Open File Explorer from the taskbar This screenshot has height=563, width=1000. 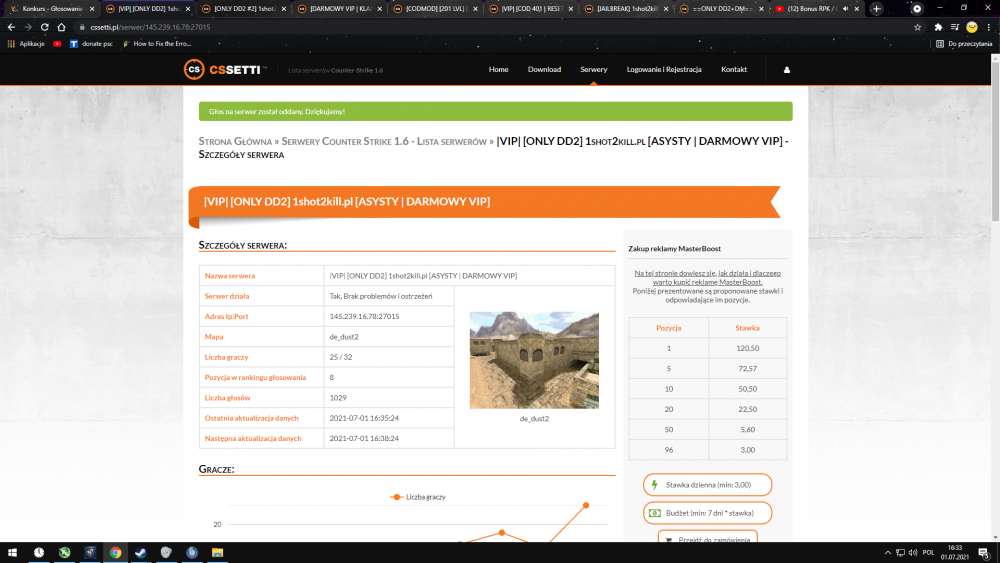[x=217, y=553]
